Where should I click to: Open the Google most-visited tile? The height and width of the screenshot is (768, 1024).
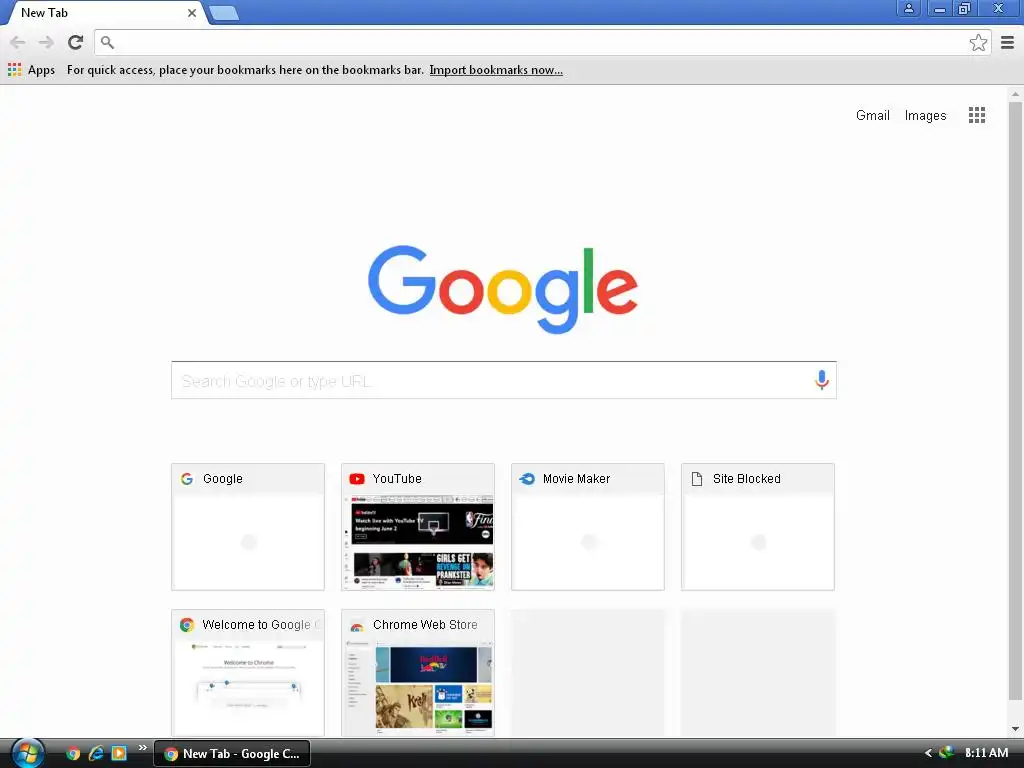tap(248, 527)
